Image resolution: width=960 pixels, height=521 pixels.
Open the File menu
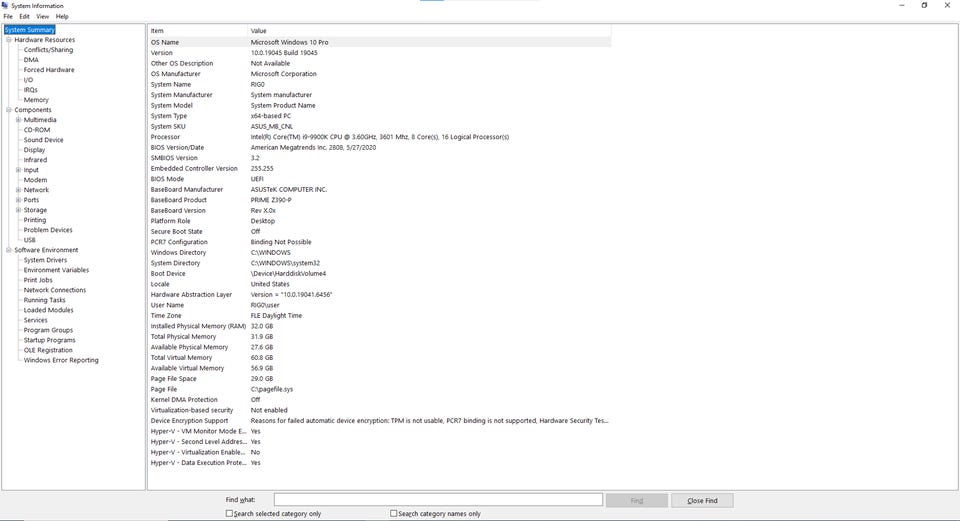tap(8, 17)
